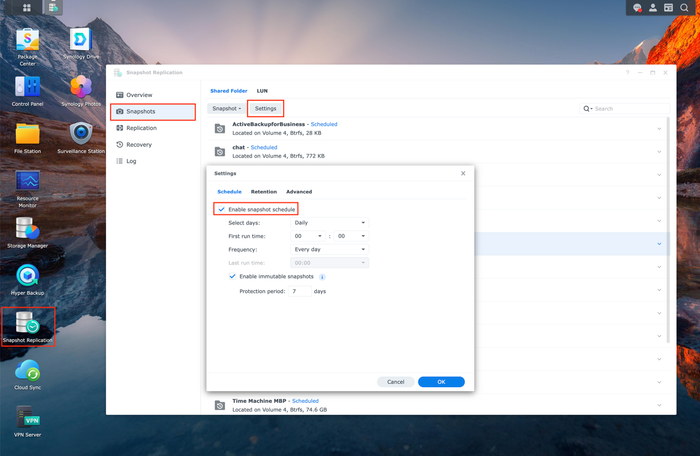Open Recovery in the sidebar

click(x=153, y=145)
